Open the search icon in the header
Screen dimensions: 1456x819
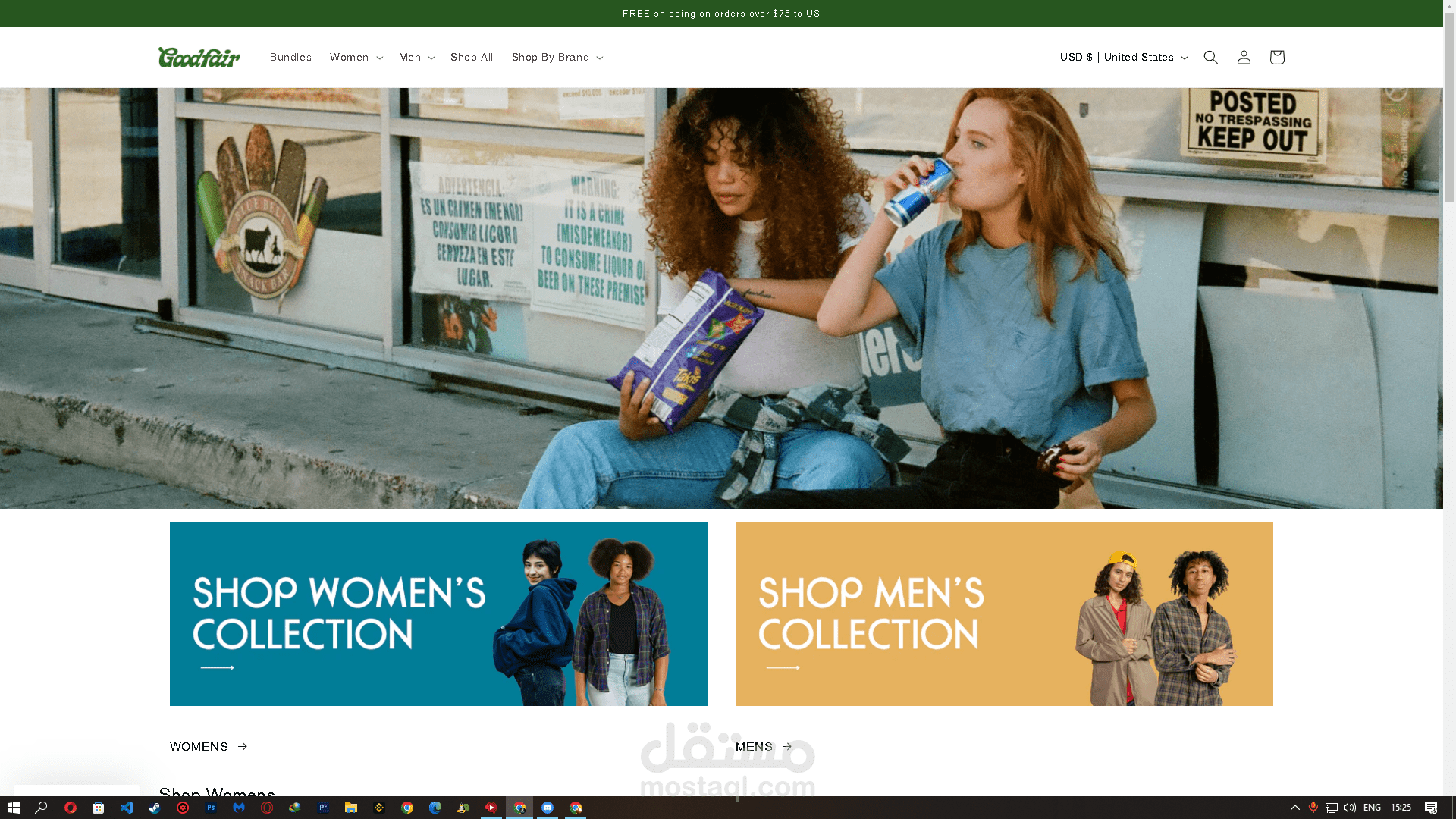tap(1210, 57)
